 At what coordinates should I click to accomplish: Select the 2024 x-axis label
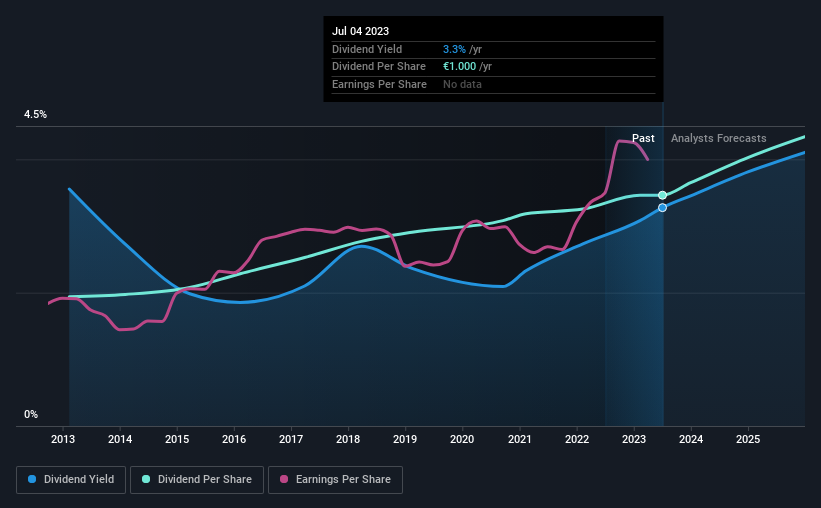pyautogui.click(x=691, y=439)
